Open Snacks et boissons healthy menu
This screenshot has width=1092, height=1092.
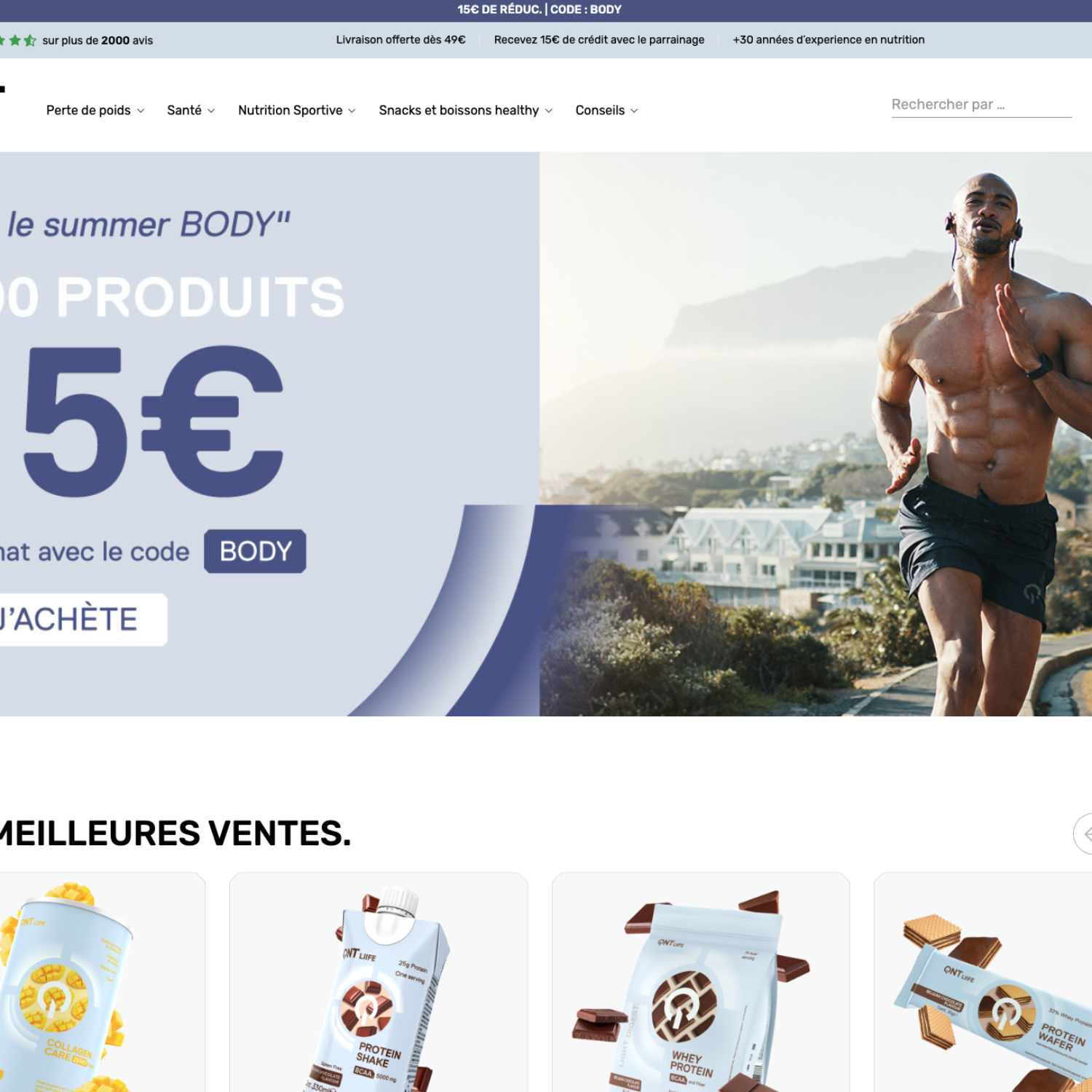(465, 110)
